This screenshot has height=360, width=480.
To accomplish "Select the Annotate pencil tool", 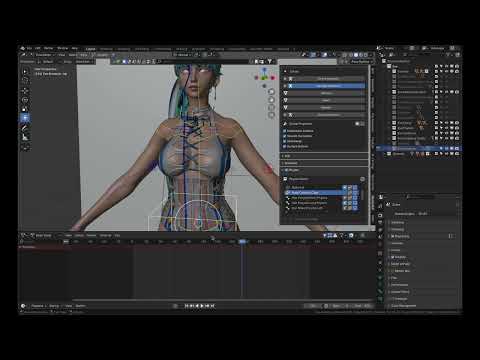I will tap(25, 128).
